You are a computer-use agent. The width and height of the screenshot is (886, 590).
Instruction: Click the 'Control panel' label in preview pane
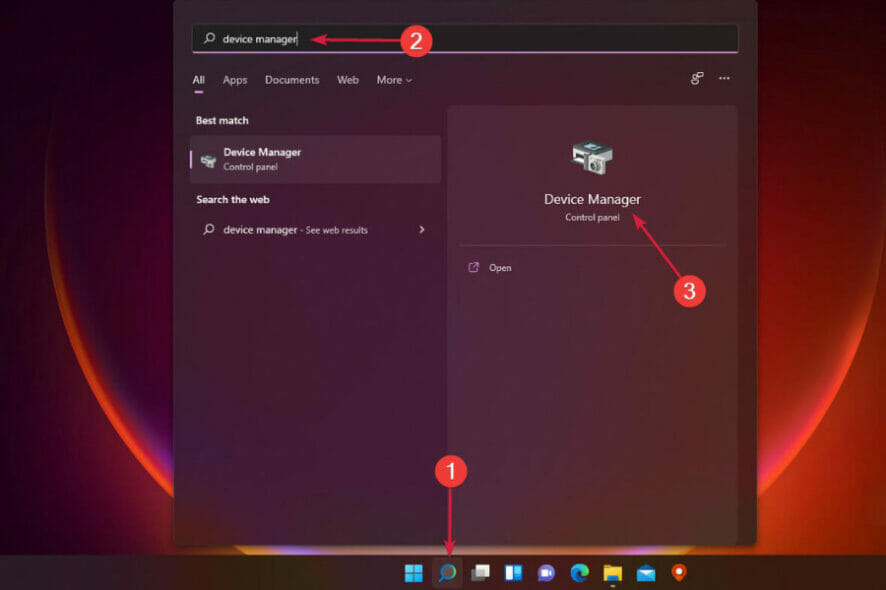[592, 218]
